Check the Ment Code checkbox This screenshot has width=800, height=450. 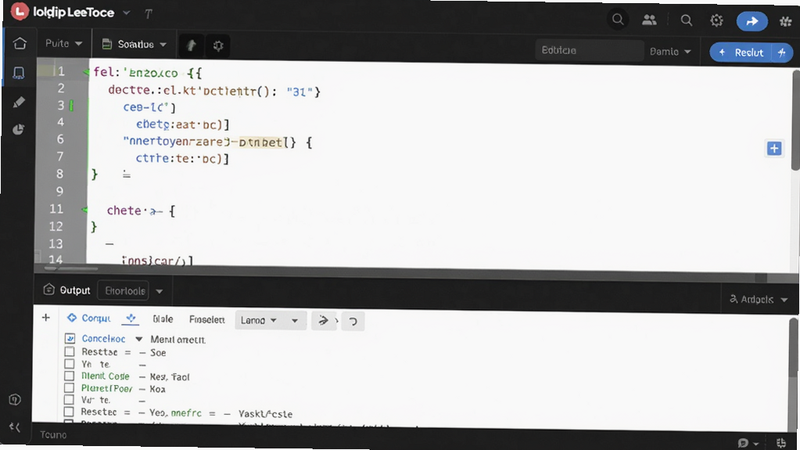[69, 376]
